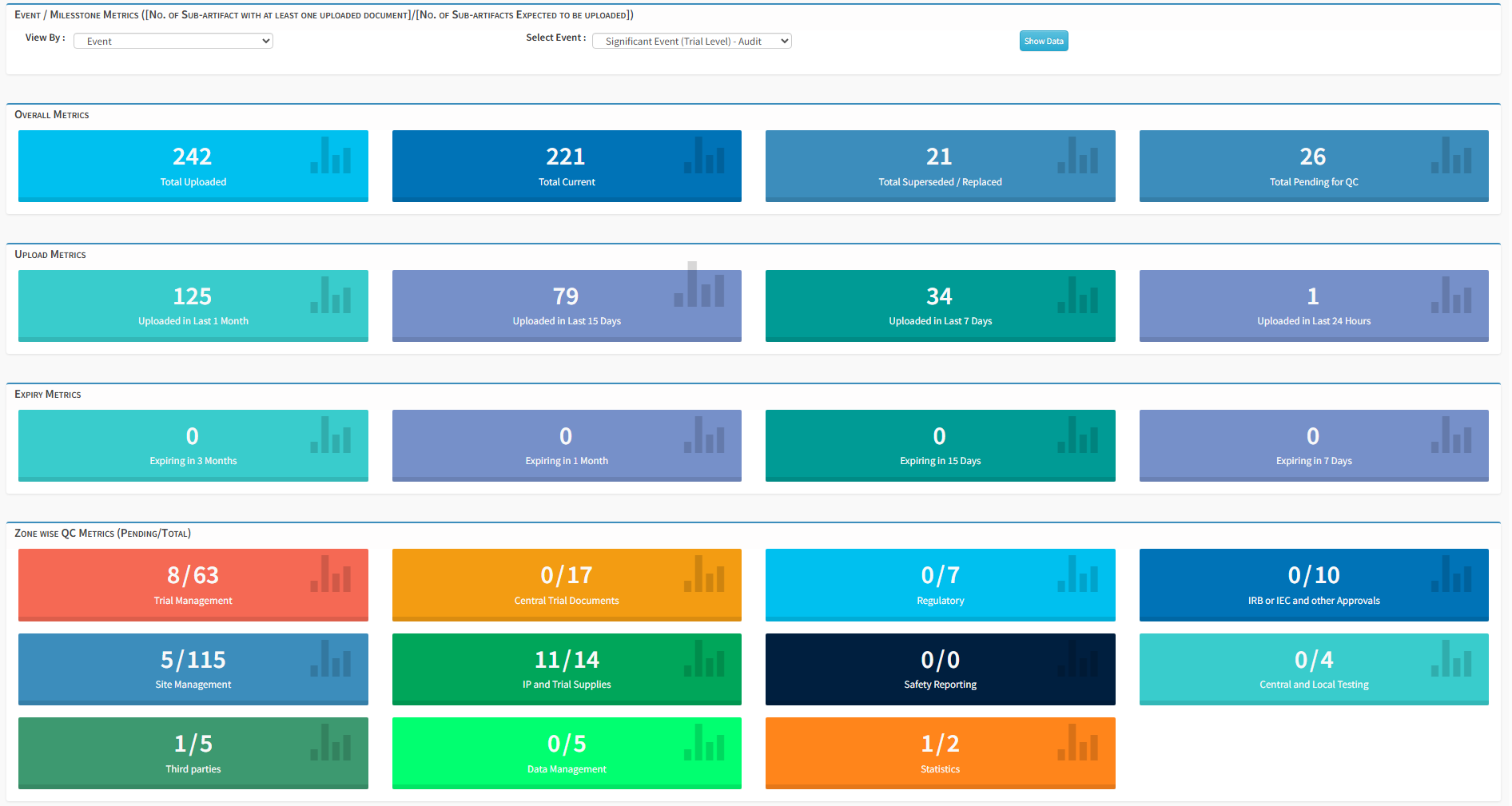Open the Safety Reporting QC tile

click(x=940, y=669)
